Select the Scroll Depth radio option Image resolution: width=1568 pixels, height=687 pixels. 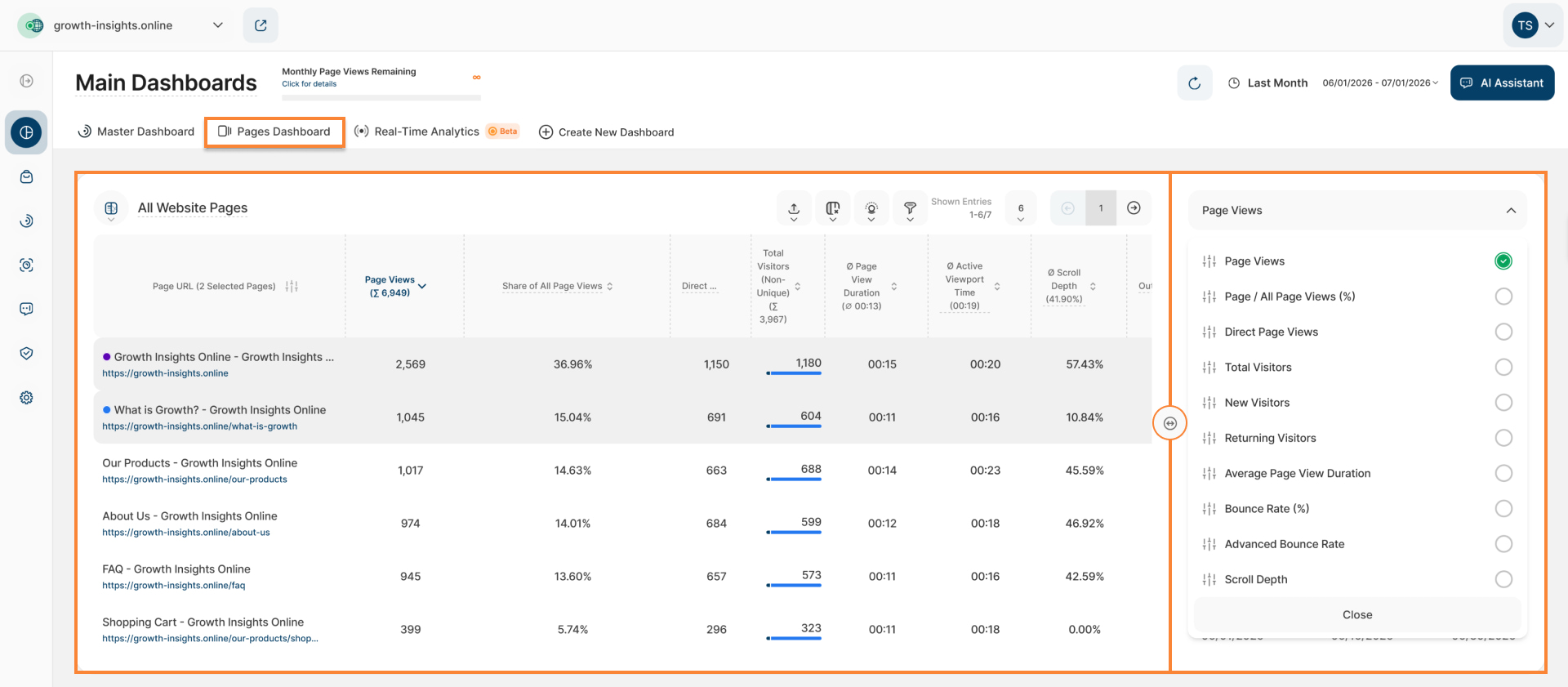point(1503,580)
